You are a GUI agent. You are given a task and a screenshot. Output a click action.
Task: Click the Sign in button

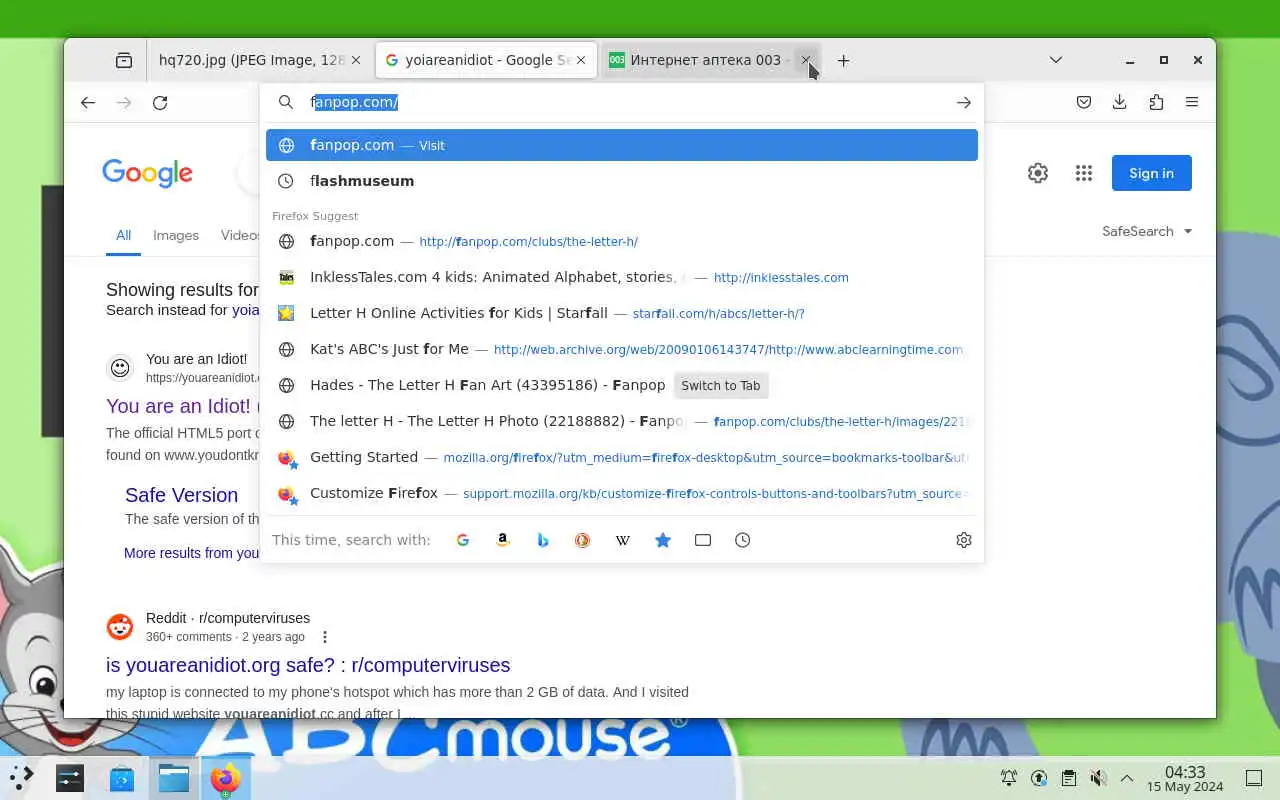click(x=1151, y=173)
